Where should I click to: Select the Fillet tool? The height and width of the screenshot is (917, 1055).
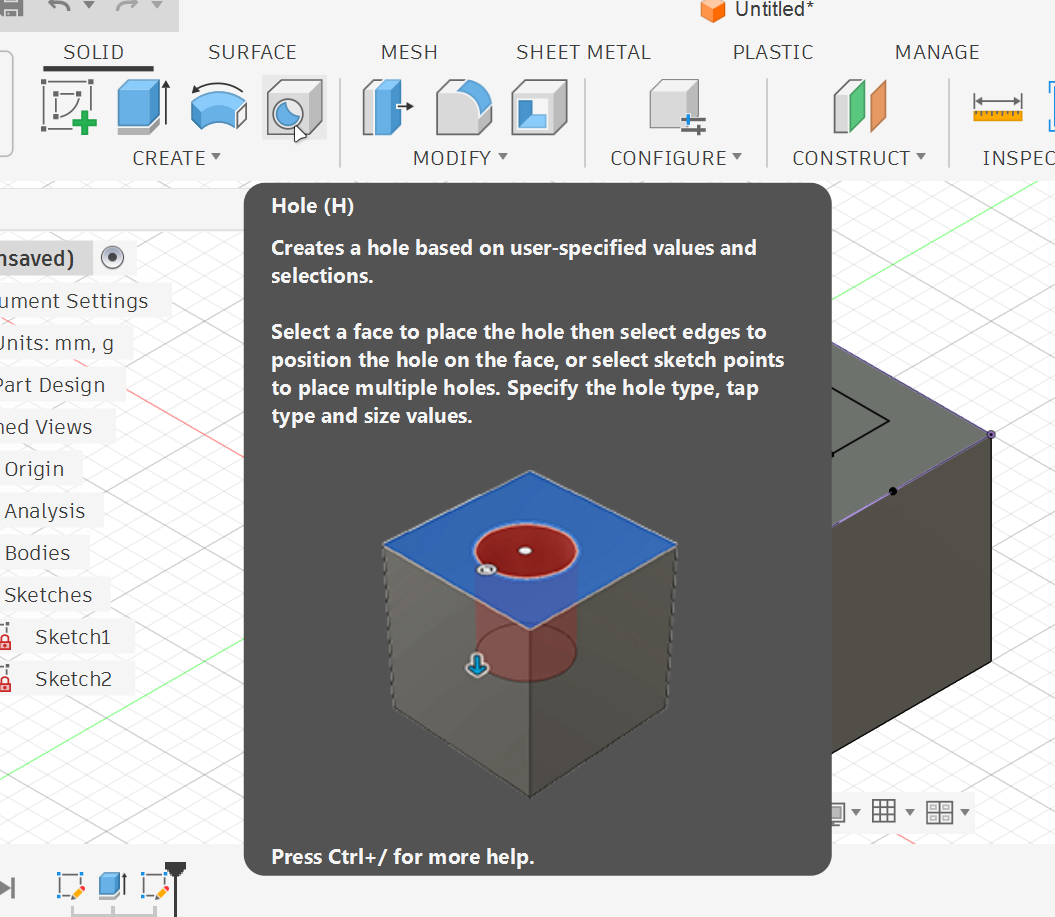[x=464, y=108]
